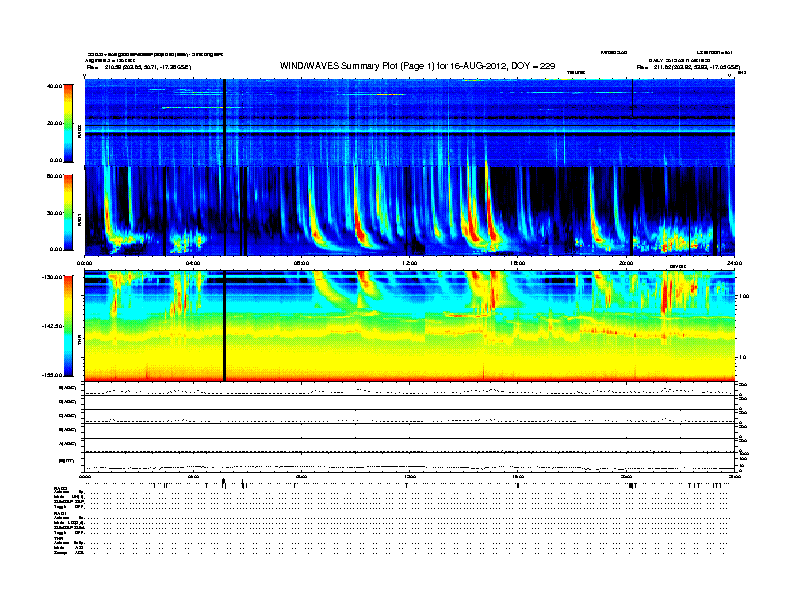Click the 30.00 label on RAD1 scale
Image resolution: width=792 pixels, height=612 pixels.
55,213
